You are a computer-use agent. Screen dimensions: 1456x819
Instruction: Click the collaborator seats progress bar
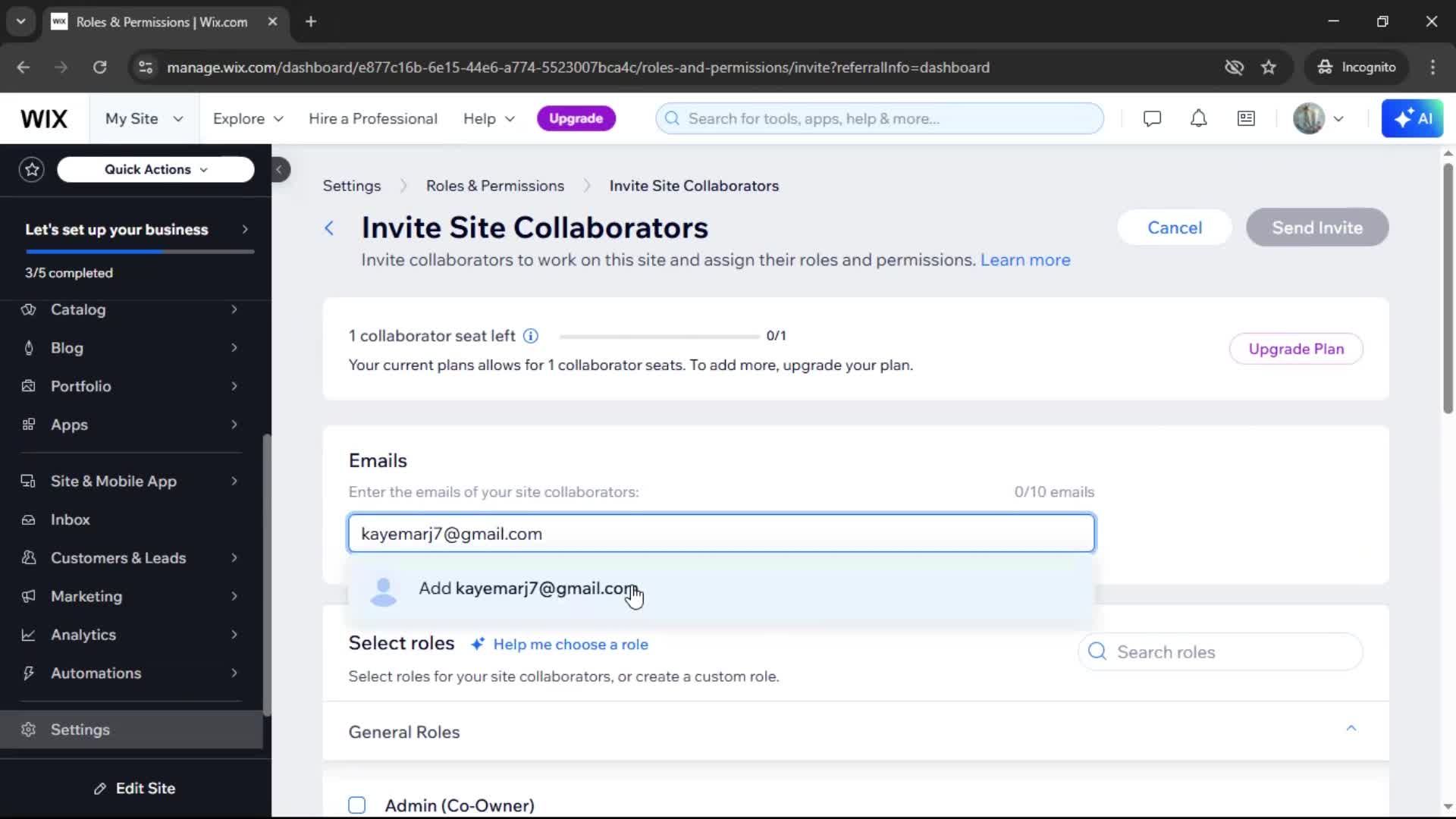659,336
